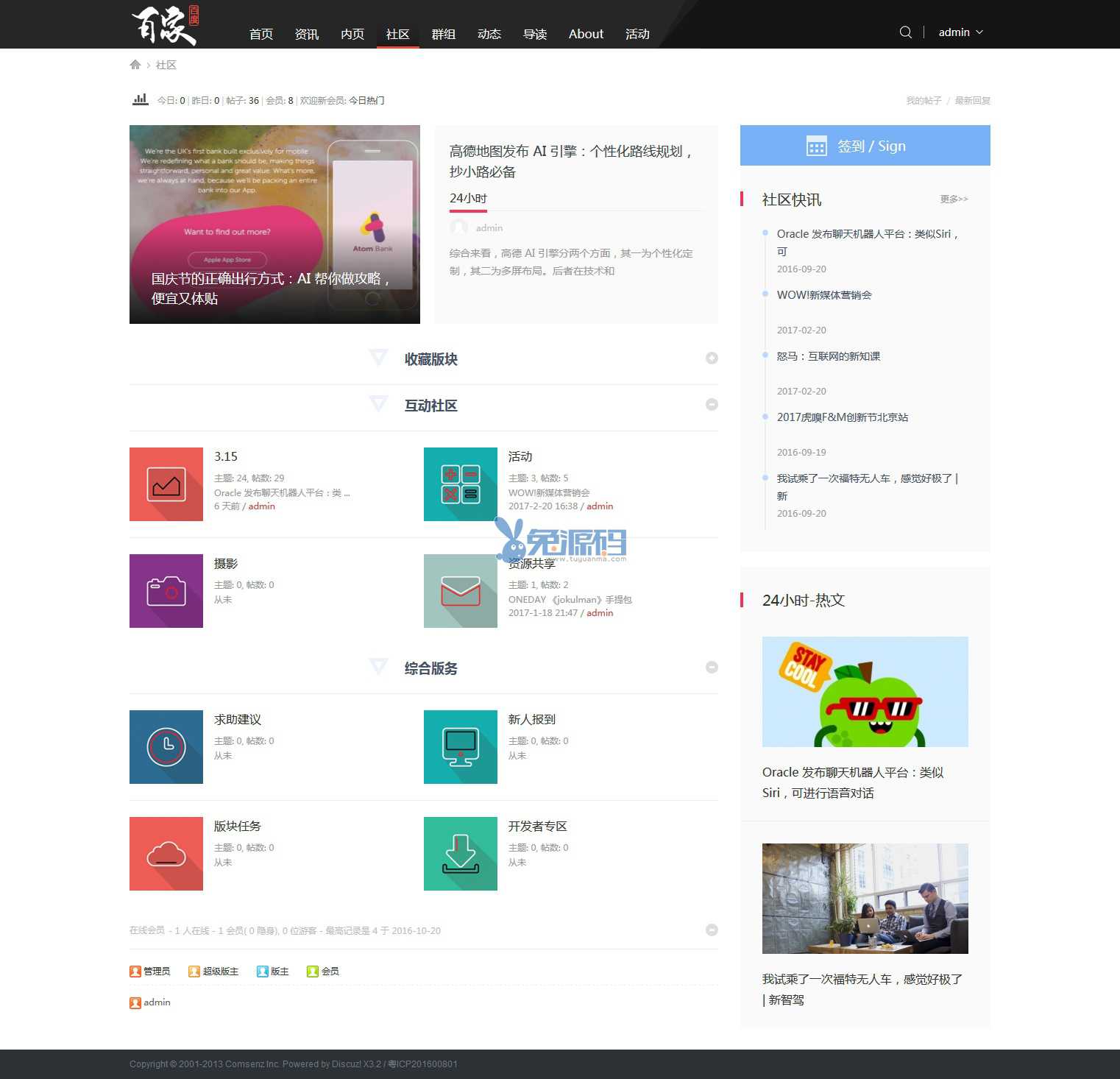
Task: Click 更多>> in 社区快讯
Action: click(954, 199)
